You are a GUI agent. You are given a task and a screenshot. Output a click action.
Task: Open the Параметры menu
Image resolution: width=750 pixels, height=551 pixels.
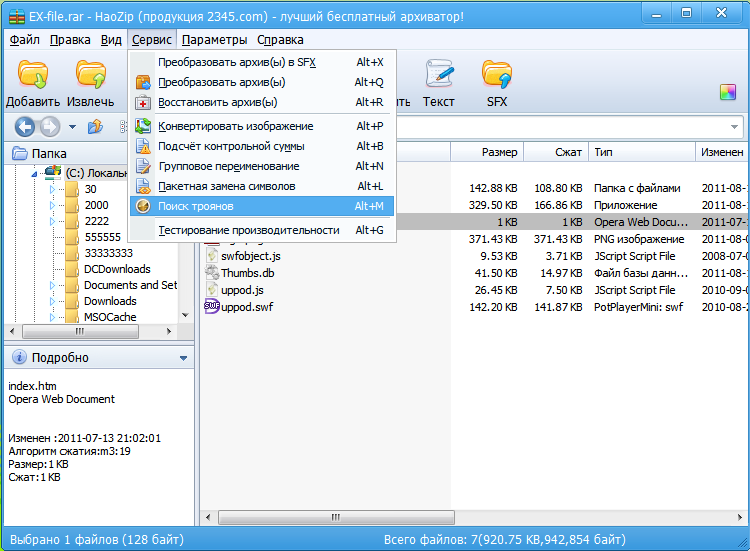pos(214,40)
